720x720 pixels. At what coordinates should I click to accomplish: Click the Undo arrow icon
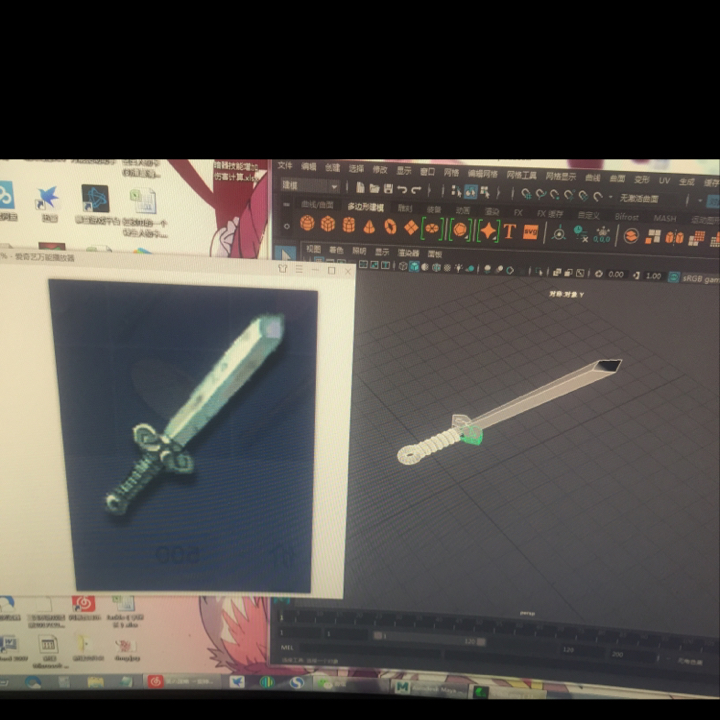402,189
